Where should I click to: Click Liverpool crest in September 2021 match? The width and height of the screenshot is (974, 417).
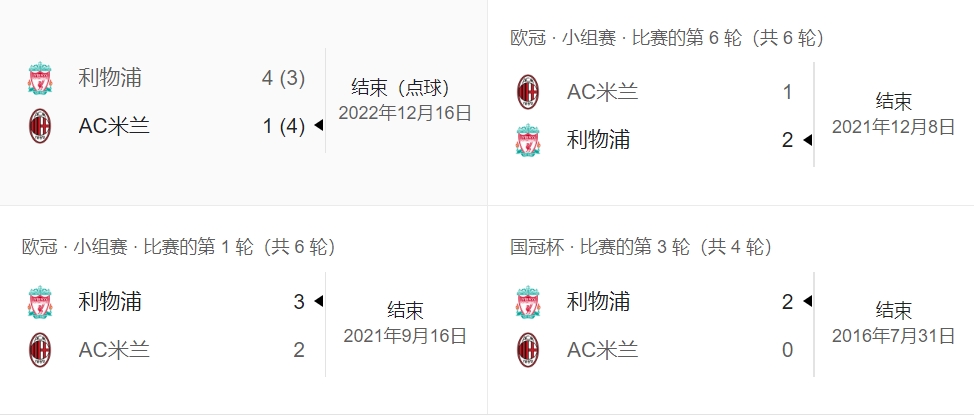click(40, 301)
